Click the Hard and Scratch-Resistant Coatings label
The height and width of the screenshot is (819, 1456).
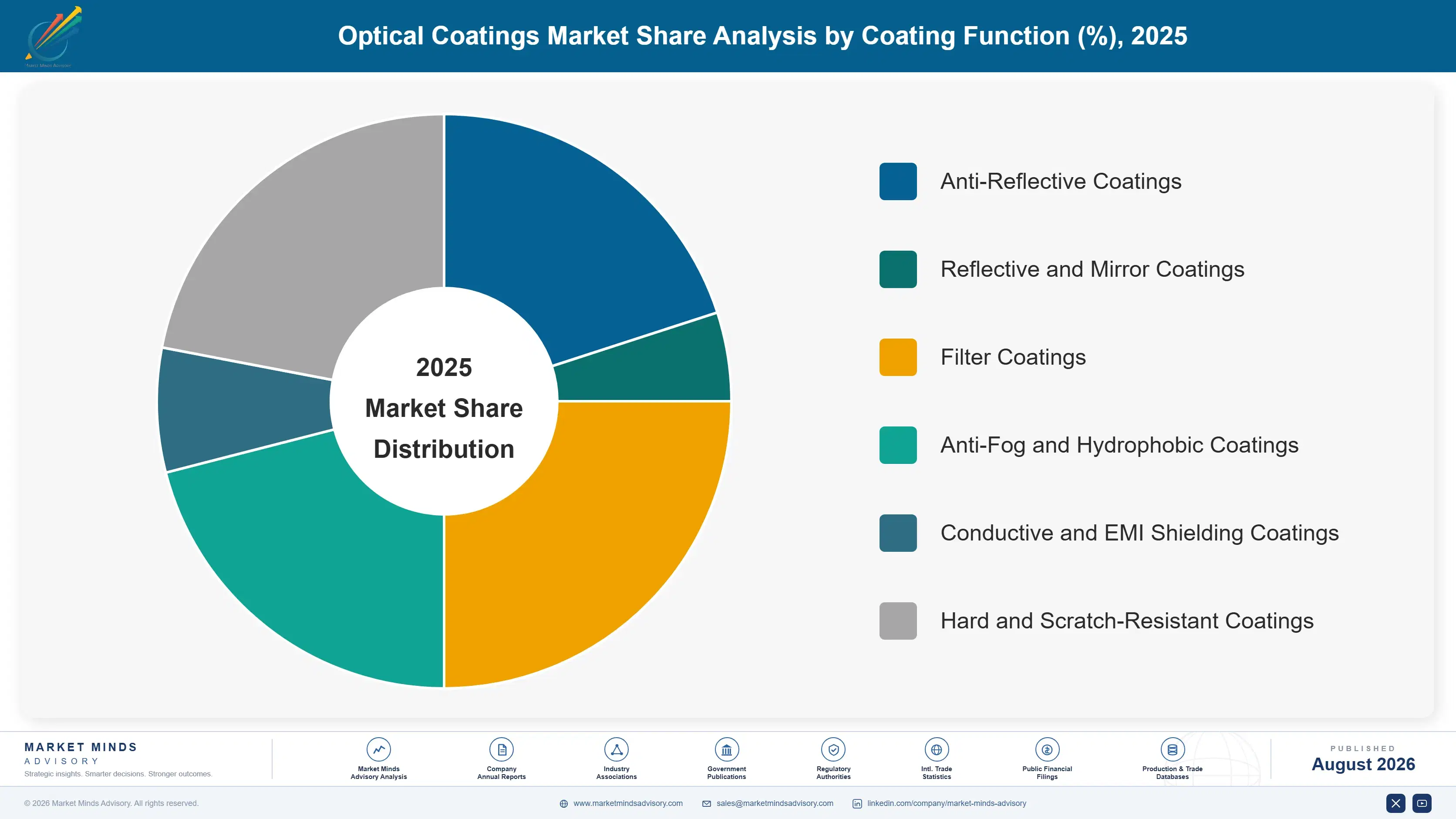point(1126,621)
